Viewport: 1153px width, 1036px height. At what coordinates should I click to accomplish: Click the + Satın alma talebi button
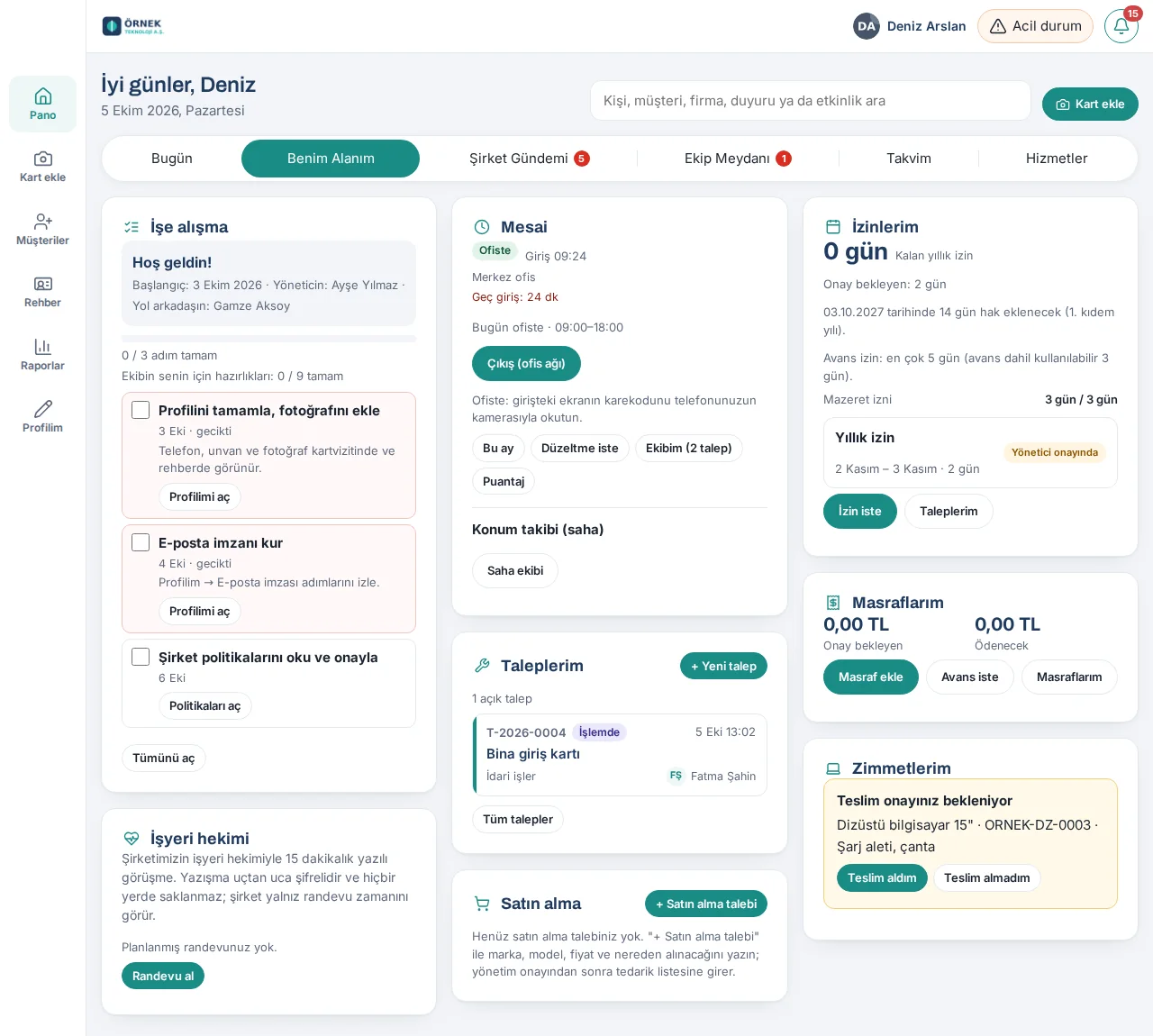click(706, 904)
